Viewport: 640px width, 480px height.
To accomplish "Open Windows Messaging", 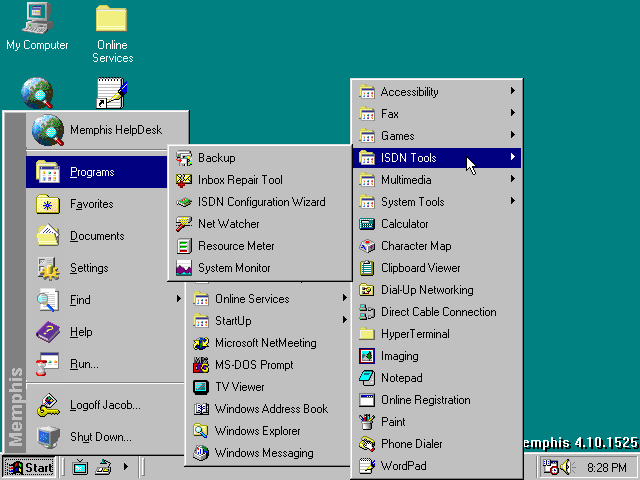I will pyautogui.click(x=268, y=453).
